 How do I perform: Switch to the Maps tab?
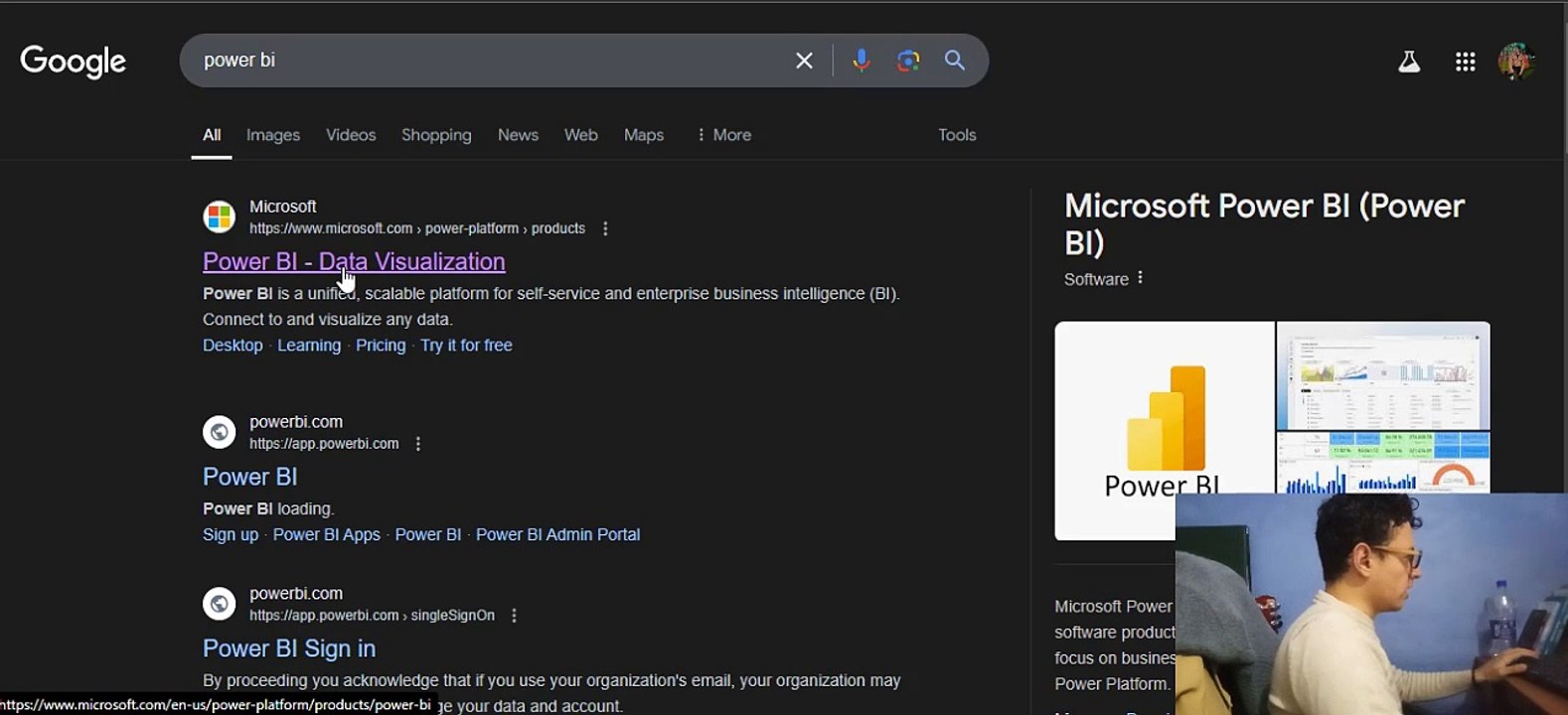coord(644,135)
